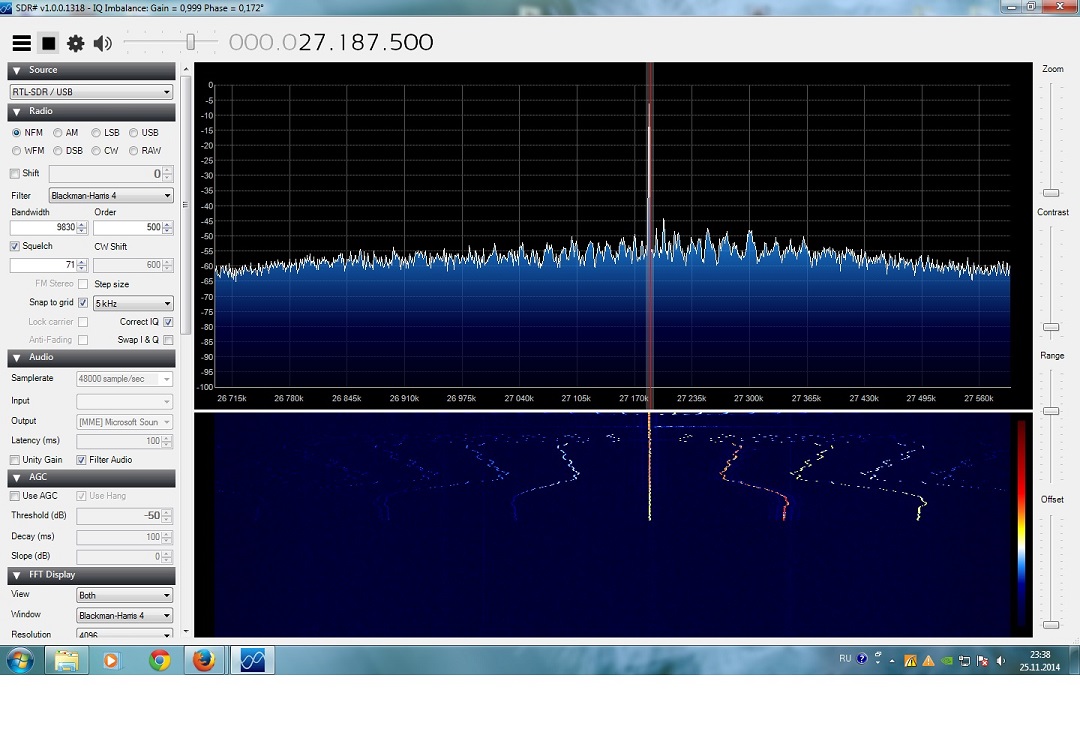The image size is (1080, 729).
Task: Mute audio with the speaker icon
Action: (x=103, y=43)
